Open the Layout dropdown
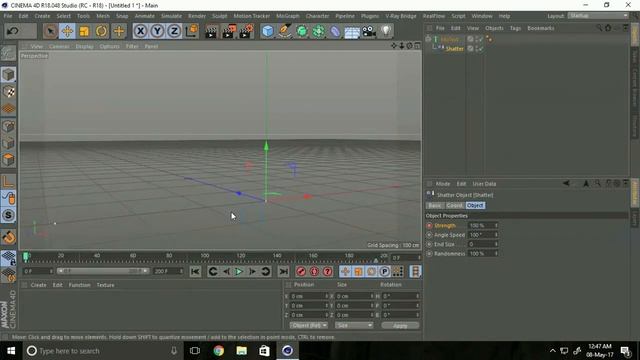The image size is (640, 360). (x=598, y=16)
